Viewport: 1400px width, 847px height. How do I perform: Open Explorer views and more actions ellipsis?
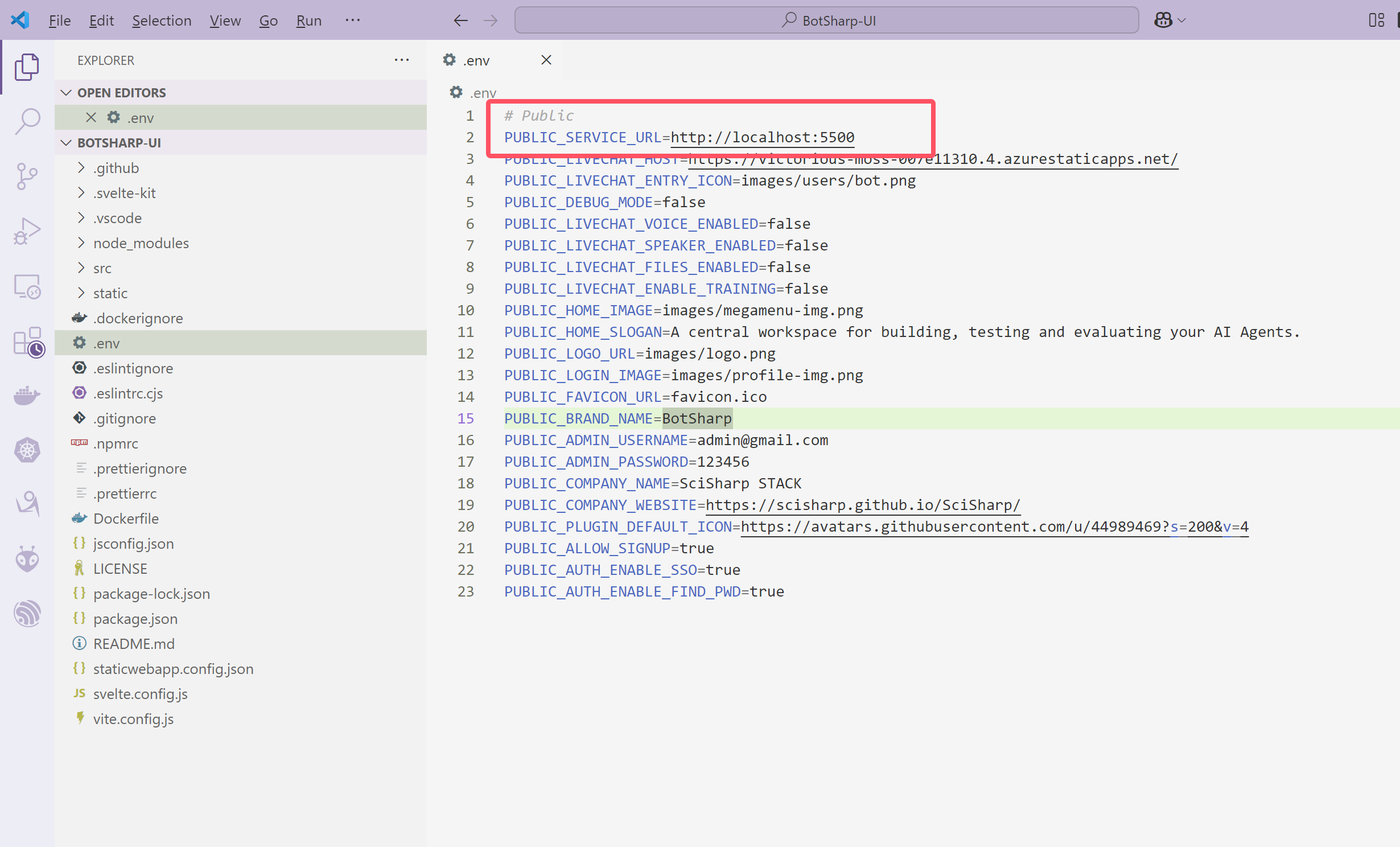tap(402, 60)
